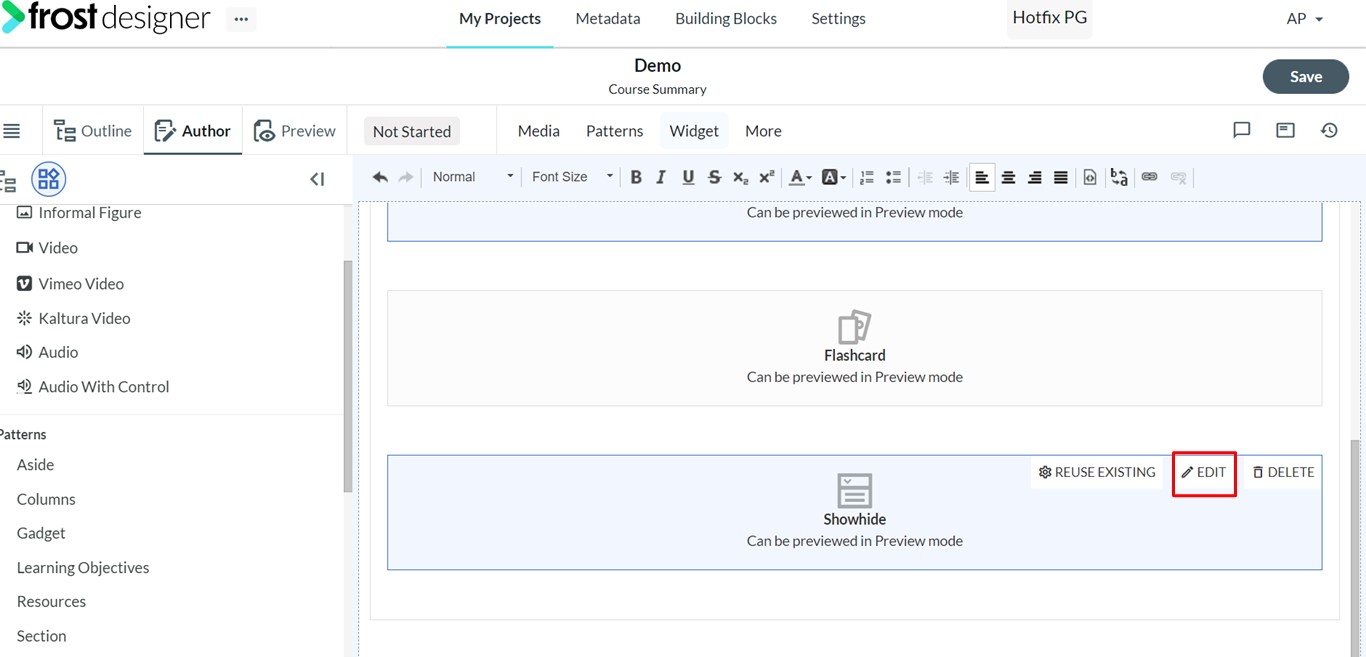The image size is (1366, 657).
Task: Toggle underline formatting
Action: [x=688, y=177]
